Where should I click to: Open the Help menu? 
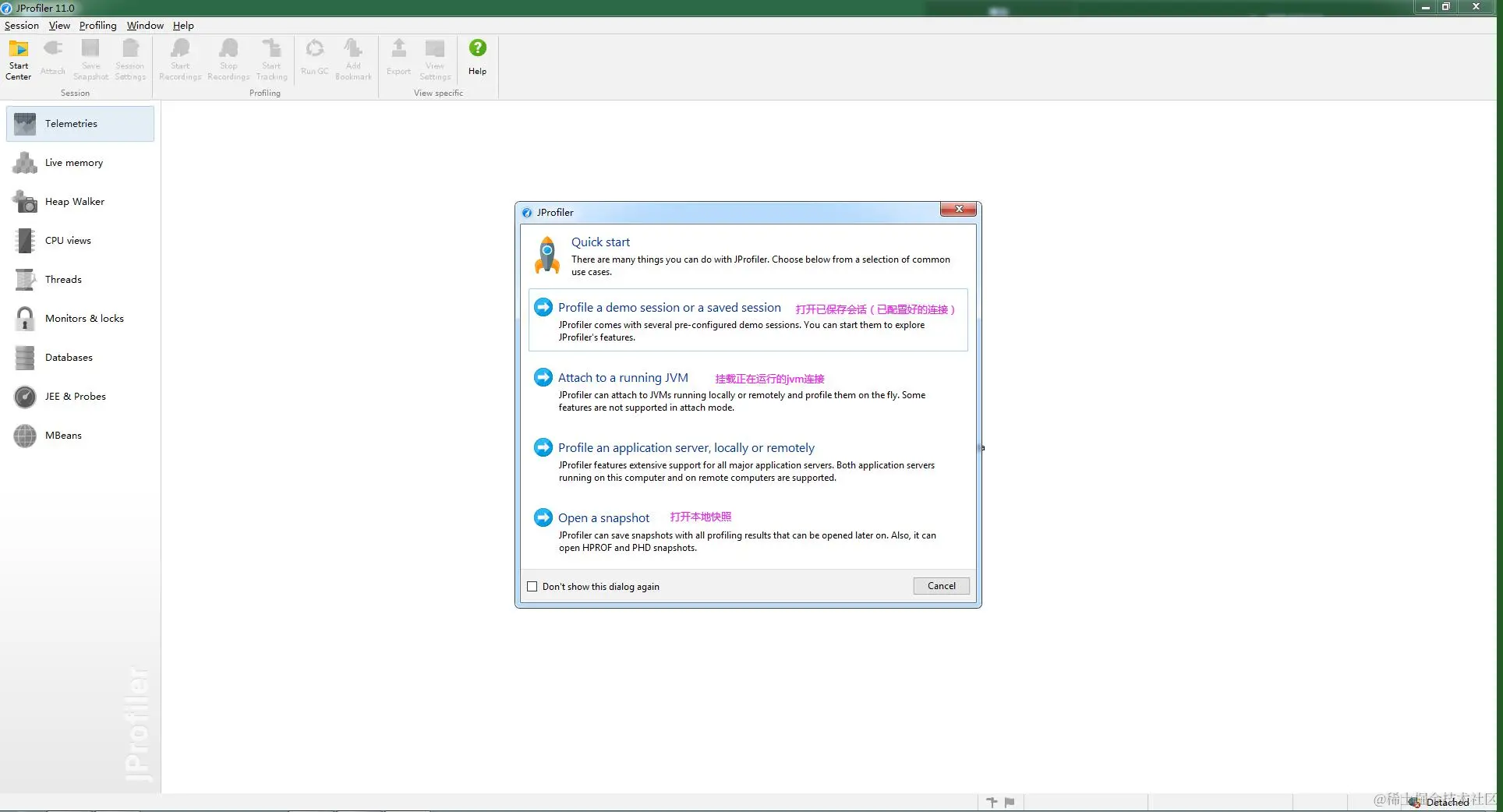(183, 25)
